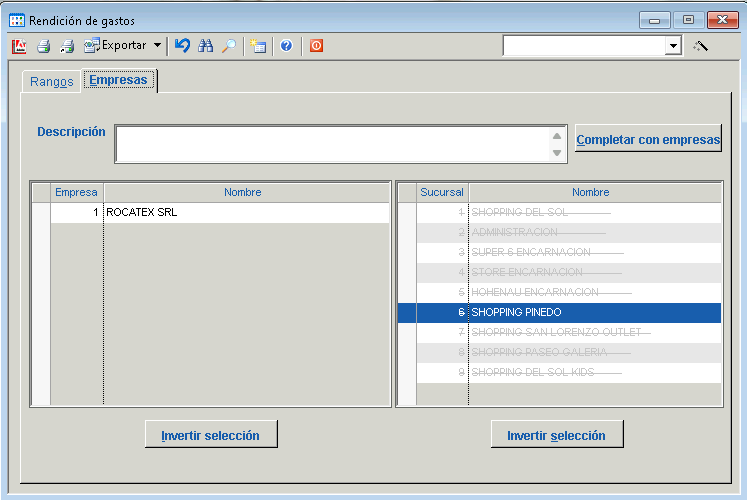Click the second printer icon with the arrow

click(x=67, y=46)
